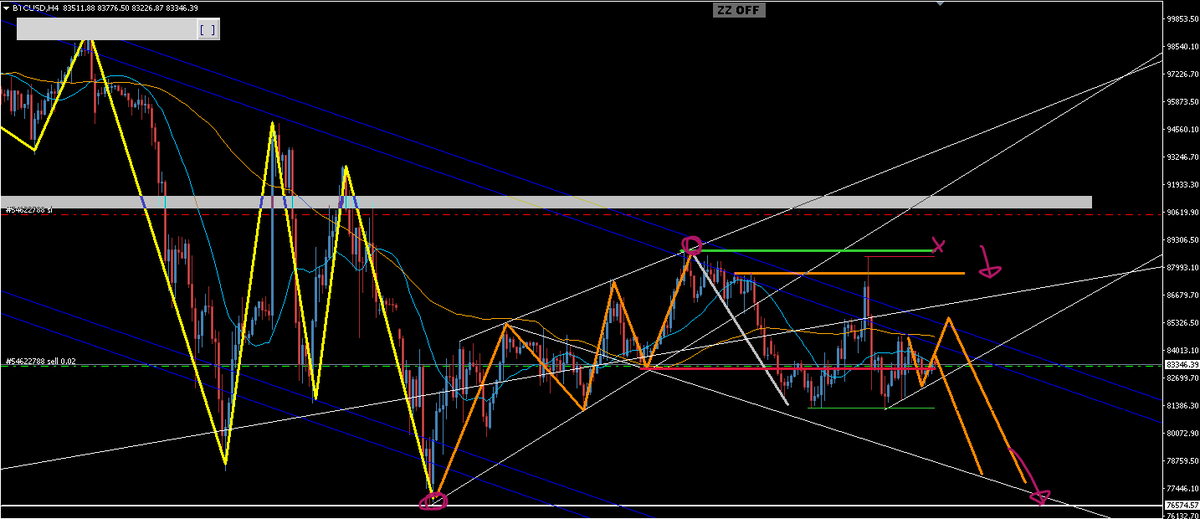
Task: Click the 90619.90 price scale label
Action: tap(1181, 213)
